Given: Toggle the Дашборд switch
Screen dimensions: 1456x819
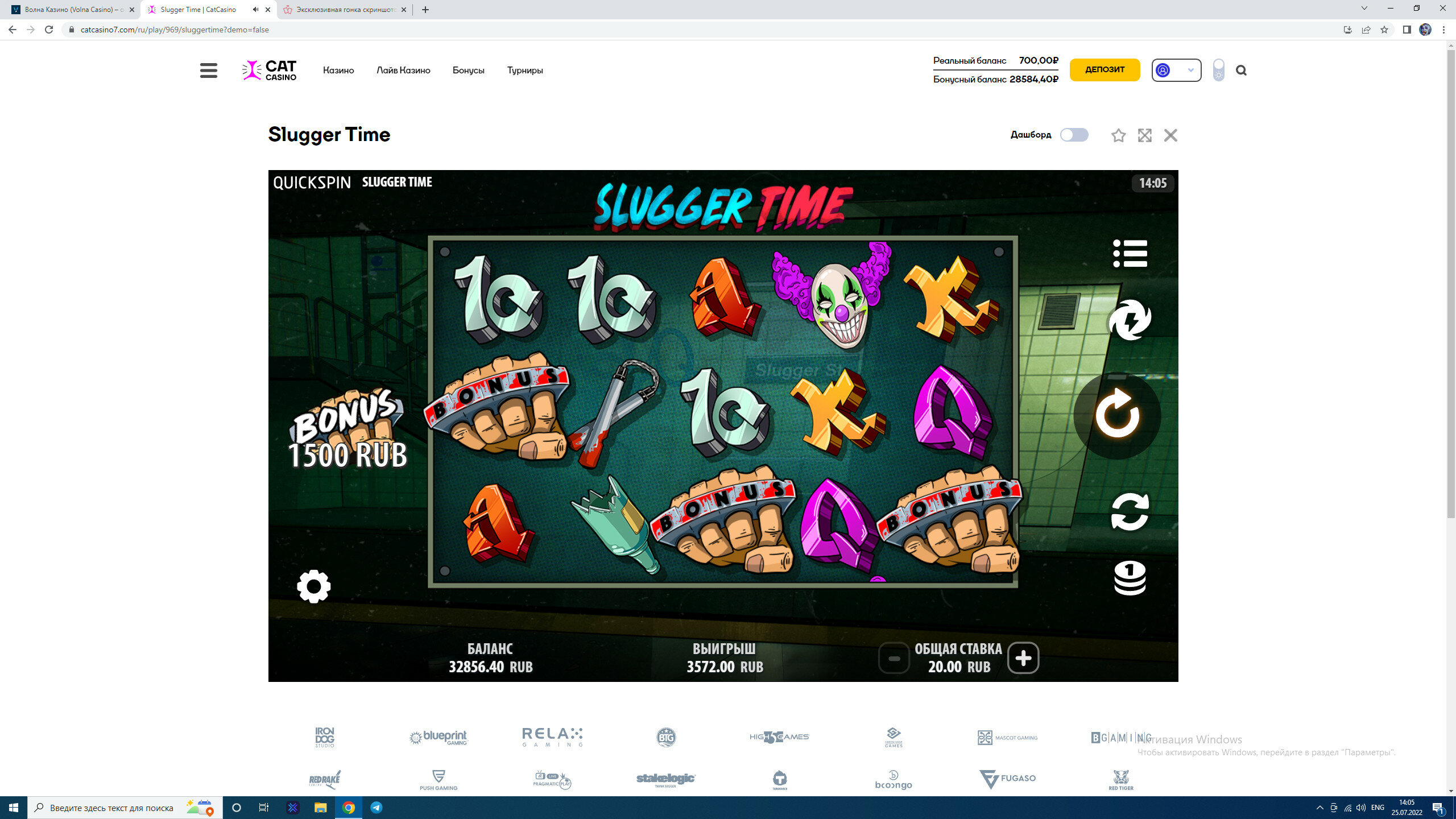Looking at the screenshot, I should [1074, 135].
